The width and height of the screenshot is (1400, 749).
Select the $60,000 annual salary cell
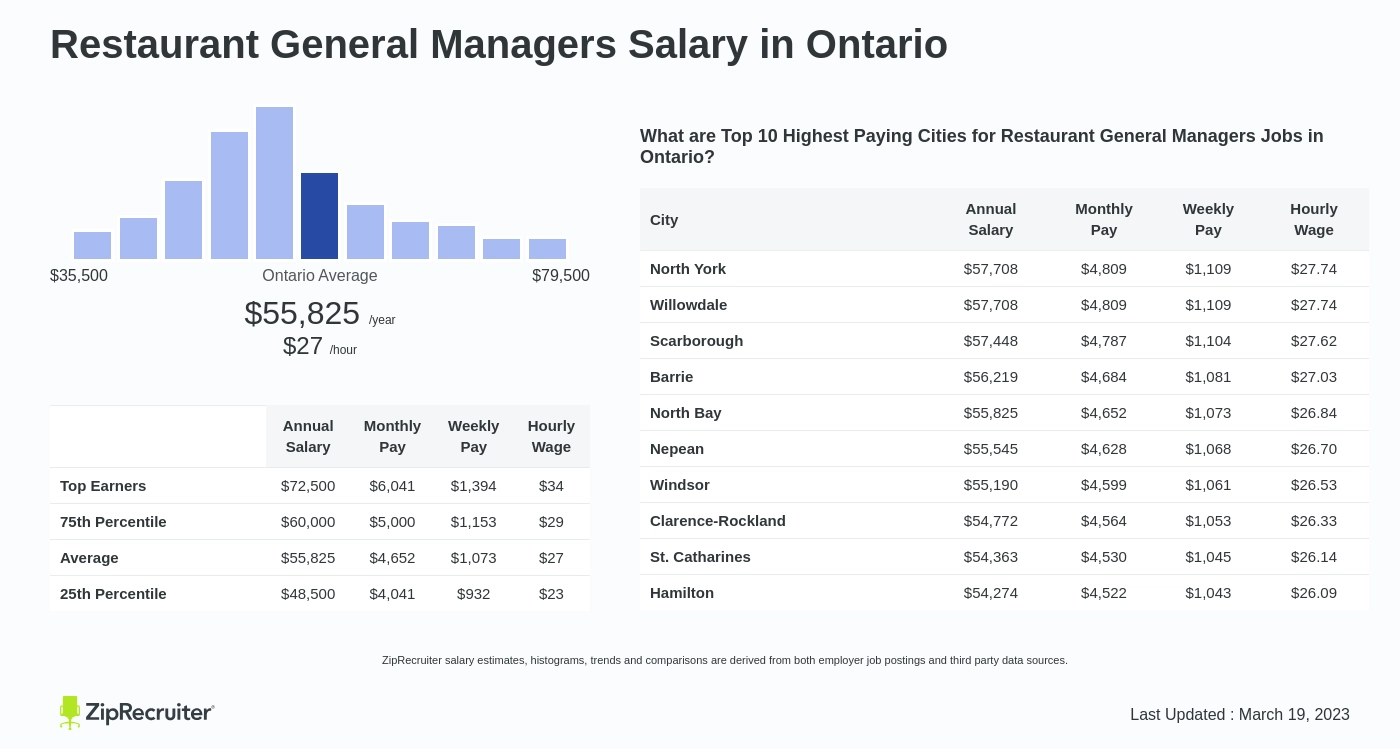pyautogui.click(x=308, y=522)
